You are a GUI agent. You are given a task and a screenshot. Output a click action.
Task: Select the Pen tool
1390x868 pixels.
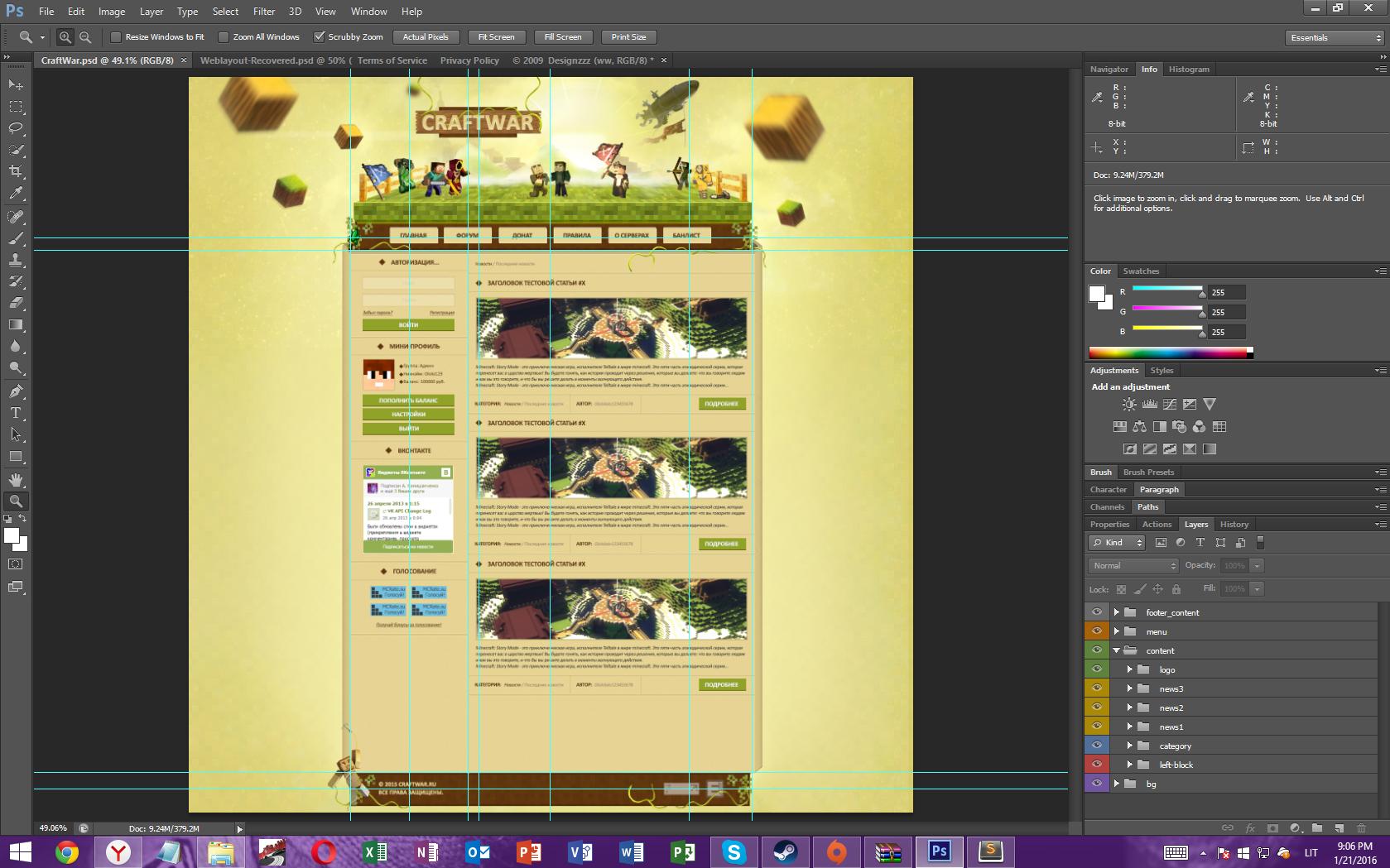[16, 391]
